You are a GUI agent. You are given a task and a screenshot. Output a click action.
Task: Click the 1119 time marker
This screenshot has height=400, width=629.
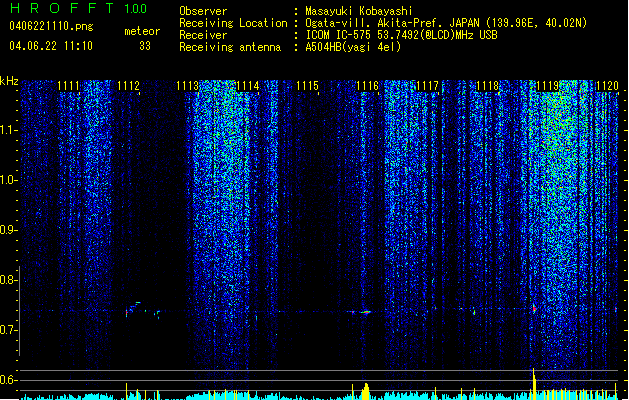pos(547,86)
